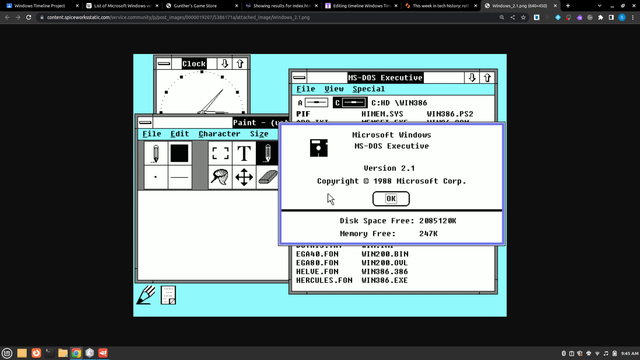Open the Size menu in Paint
This screenshot has width=640, height=360.
259,134
